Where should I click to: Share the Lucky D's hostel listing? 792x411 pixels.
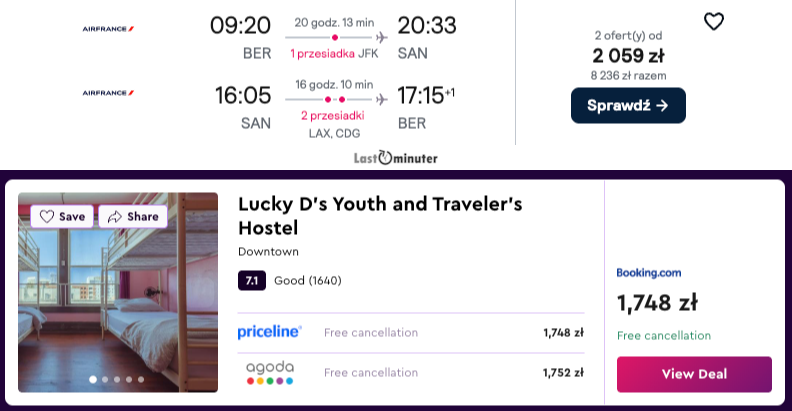(x=133, y=217)
